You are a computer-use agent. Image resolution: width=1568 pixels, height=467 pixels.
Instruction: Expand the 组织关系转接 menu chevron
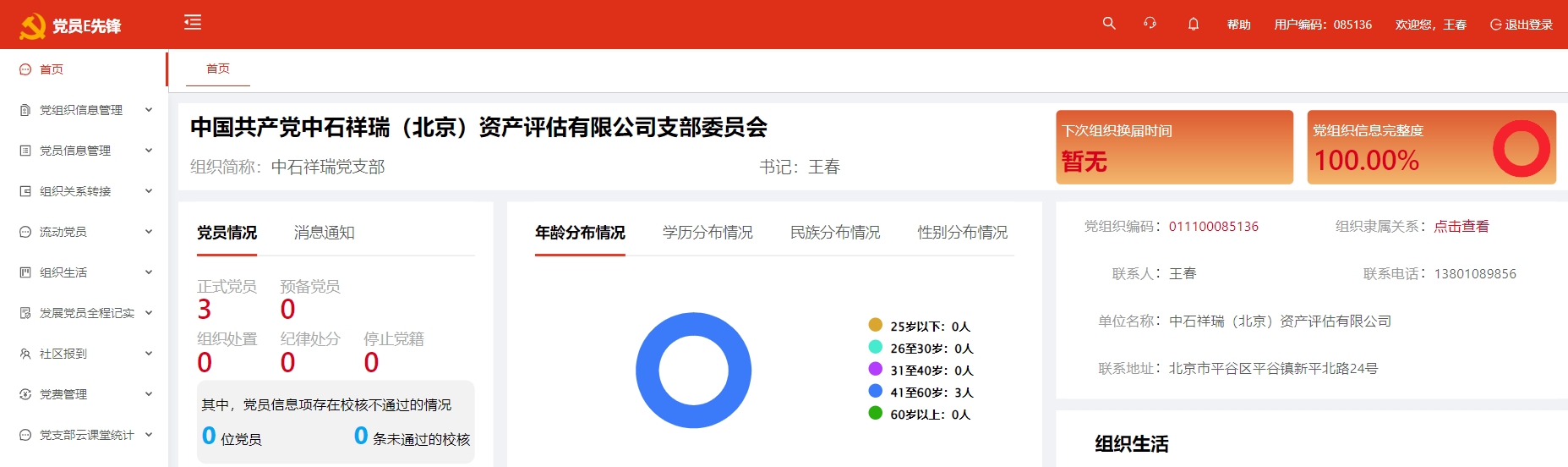tap(149, 191)
